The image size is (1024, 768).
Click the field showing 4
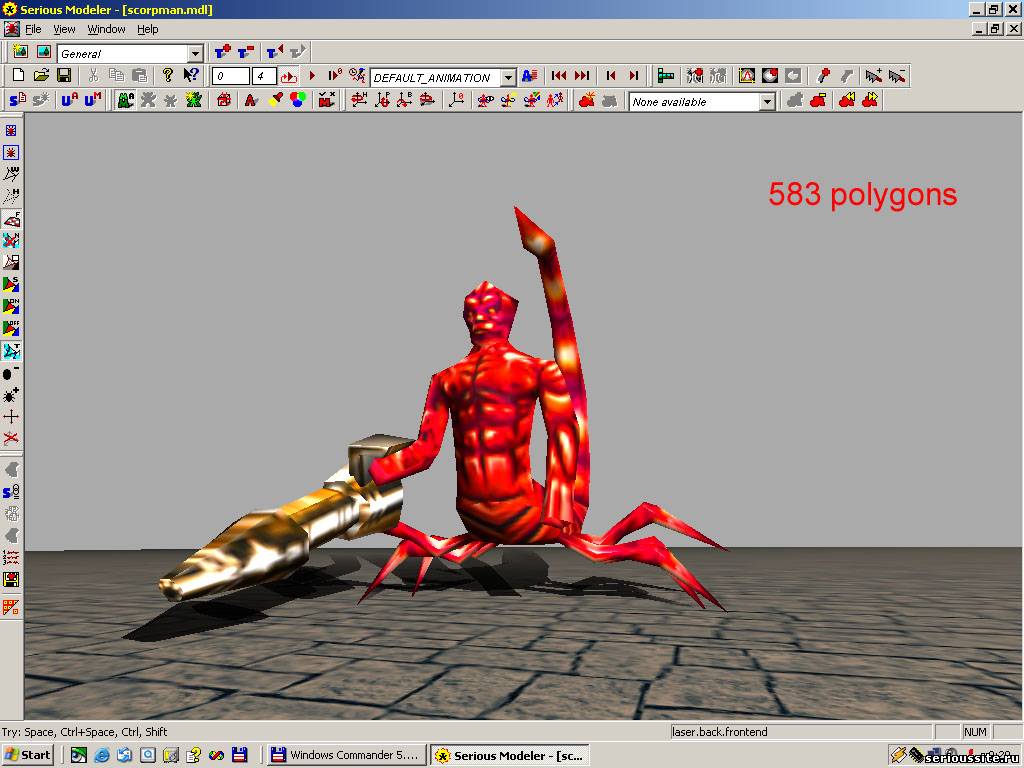point(264,76)
